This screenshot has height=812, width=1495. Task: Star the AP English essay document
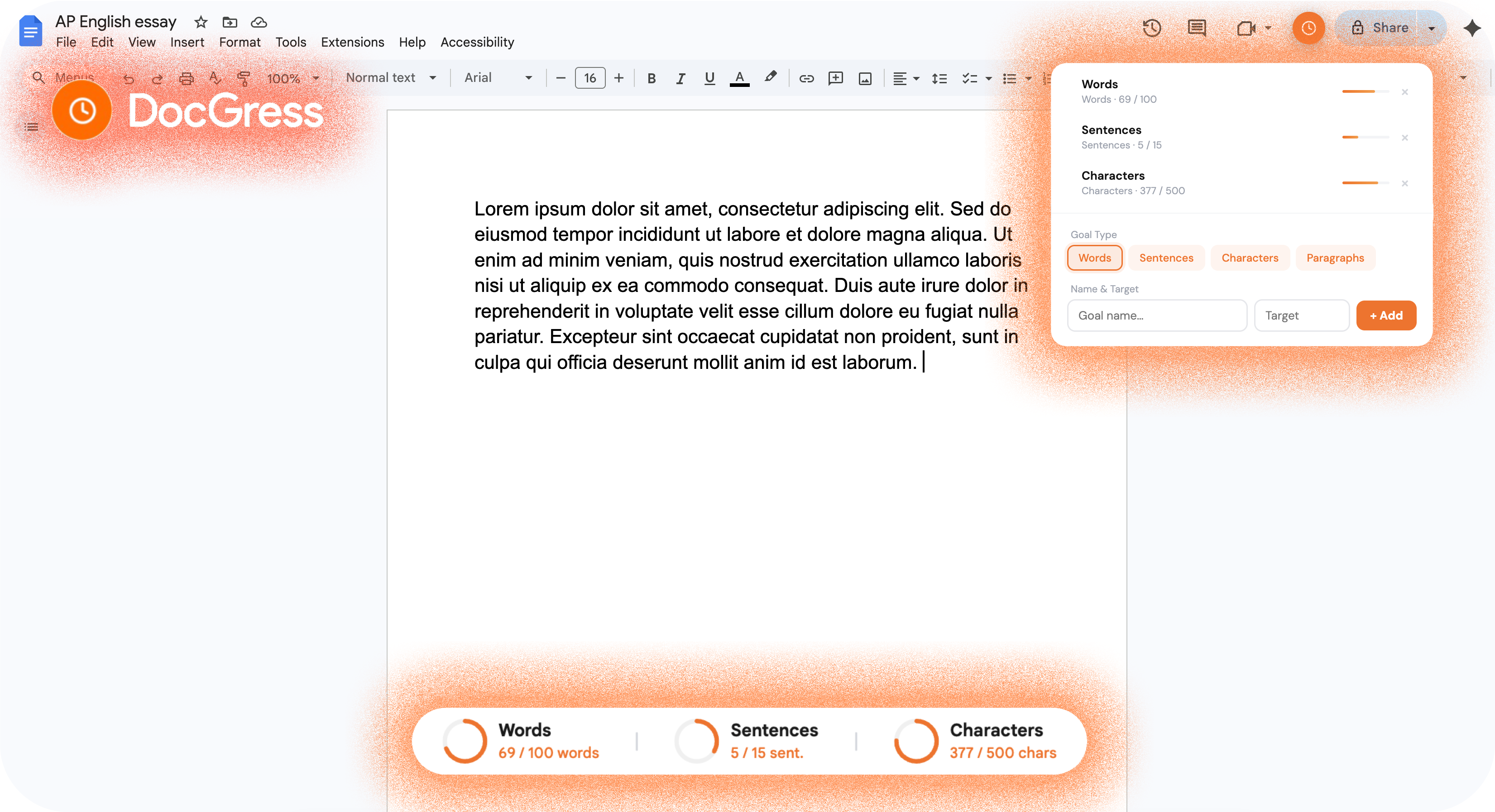[201, 22]
